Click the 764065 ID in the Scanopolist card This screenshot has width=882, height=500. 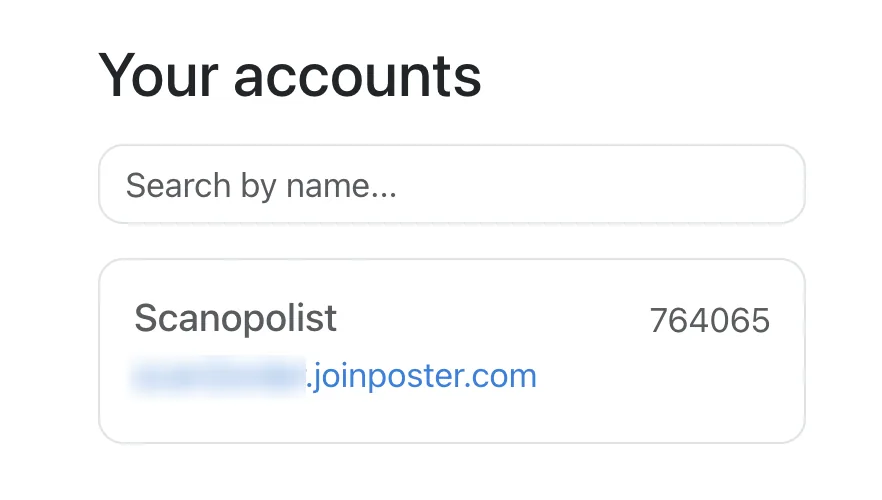coord(709,321)
